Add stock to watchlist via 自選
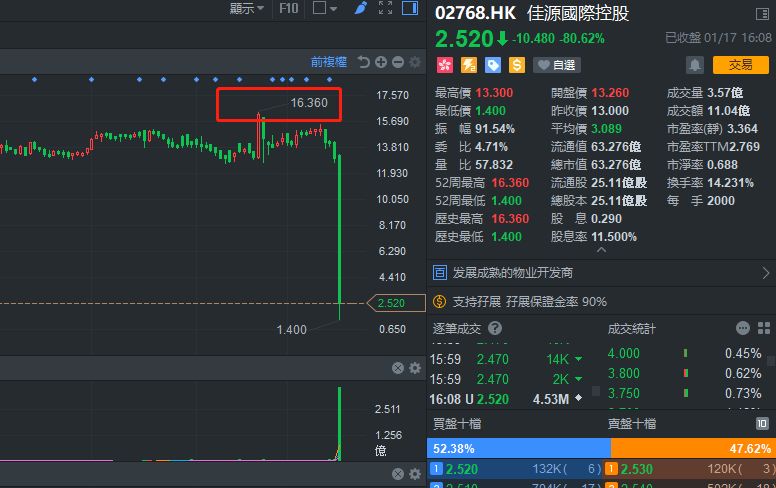The height and width of the screenshot is (488, 776). coord(557,65)
